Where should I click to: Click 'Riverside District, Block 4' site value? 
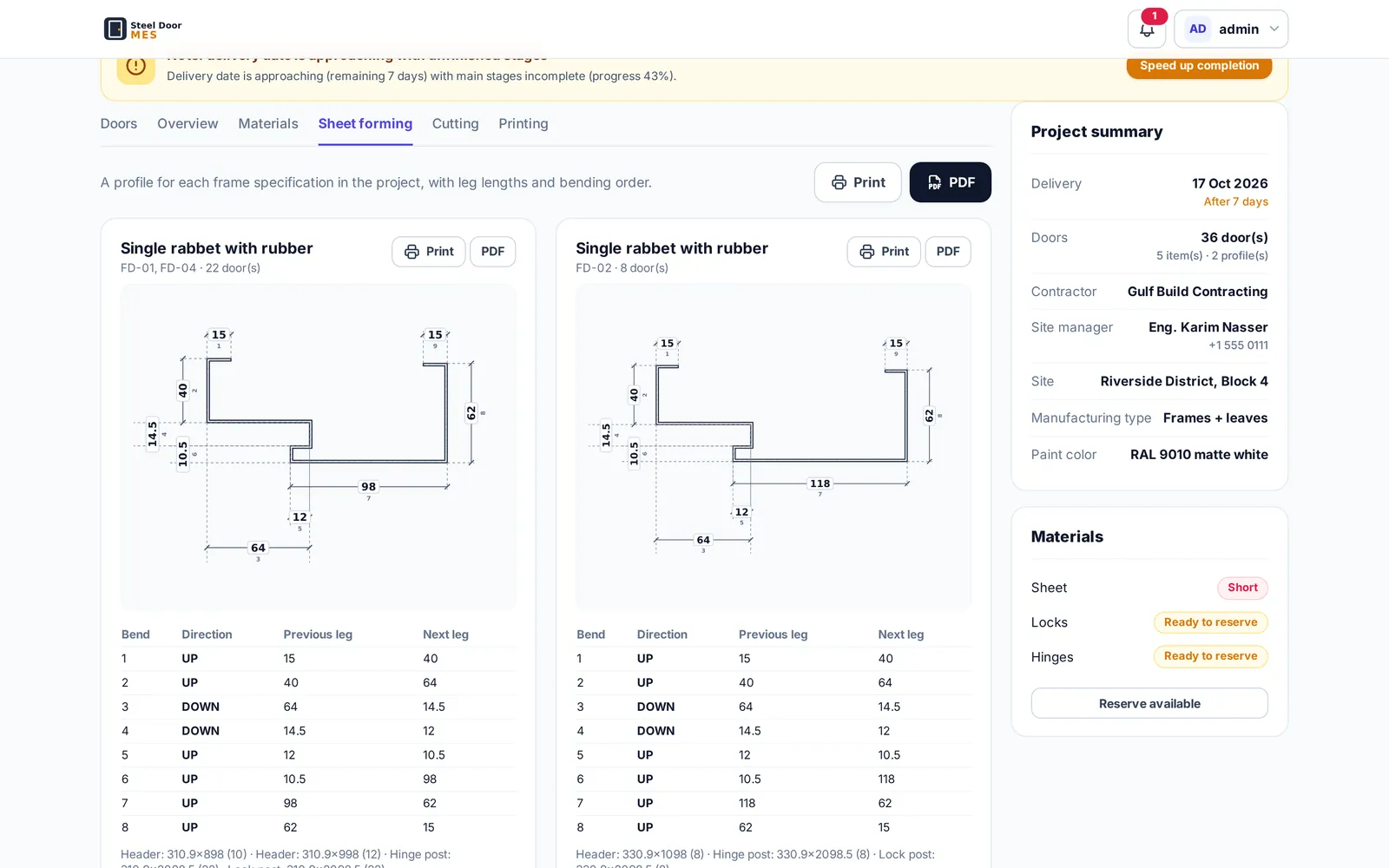1184,381
